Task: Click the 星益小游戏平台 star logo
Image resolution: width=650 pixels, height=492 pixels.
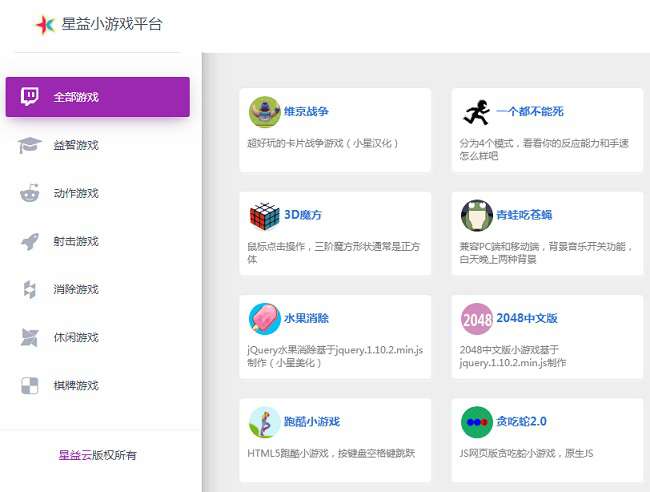Action: pyautogui.click(x=45, y=25)
